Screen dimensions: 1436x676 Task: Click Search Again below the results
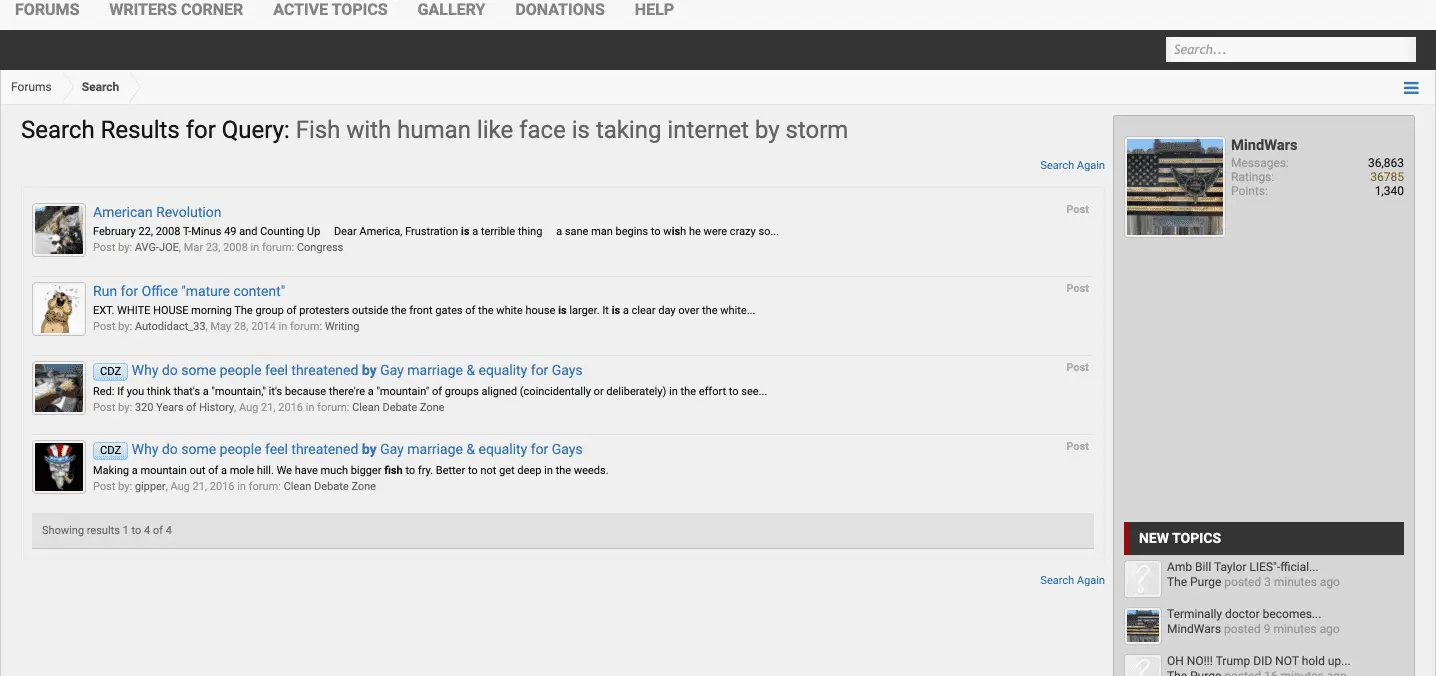[1072, 580]
